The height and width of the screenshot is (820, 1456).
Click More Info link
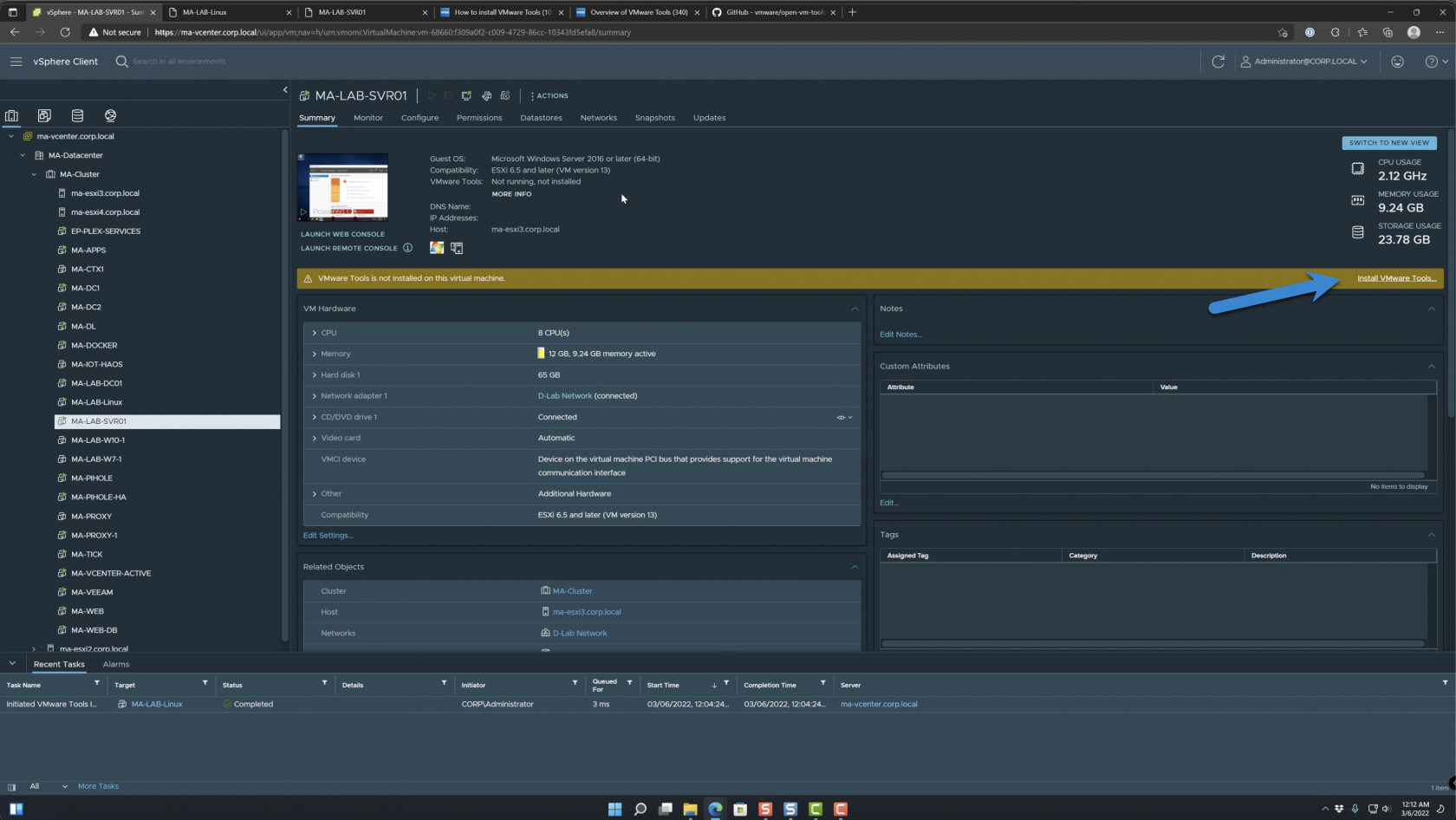511,194
